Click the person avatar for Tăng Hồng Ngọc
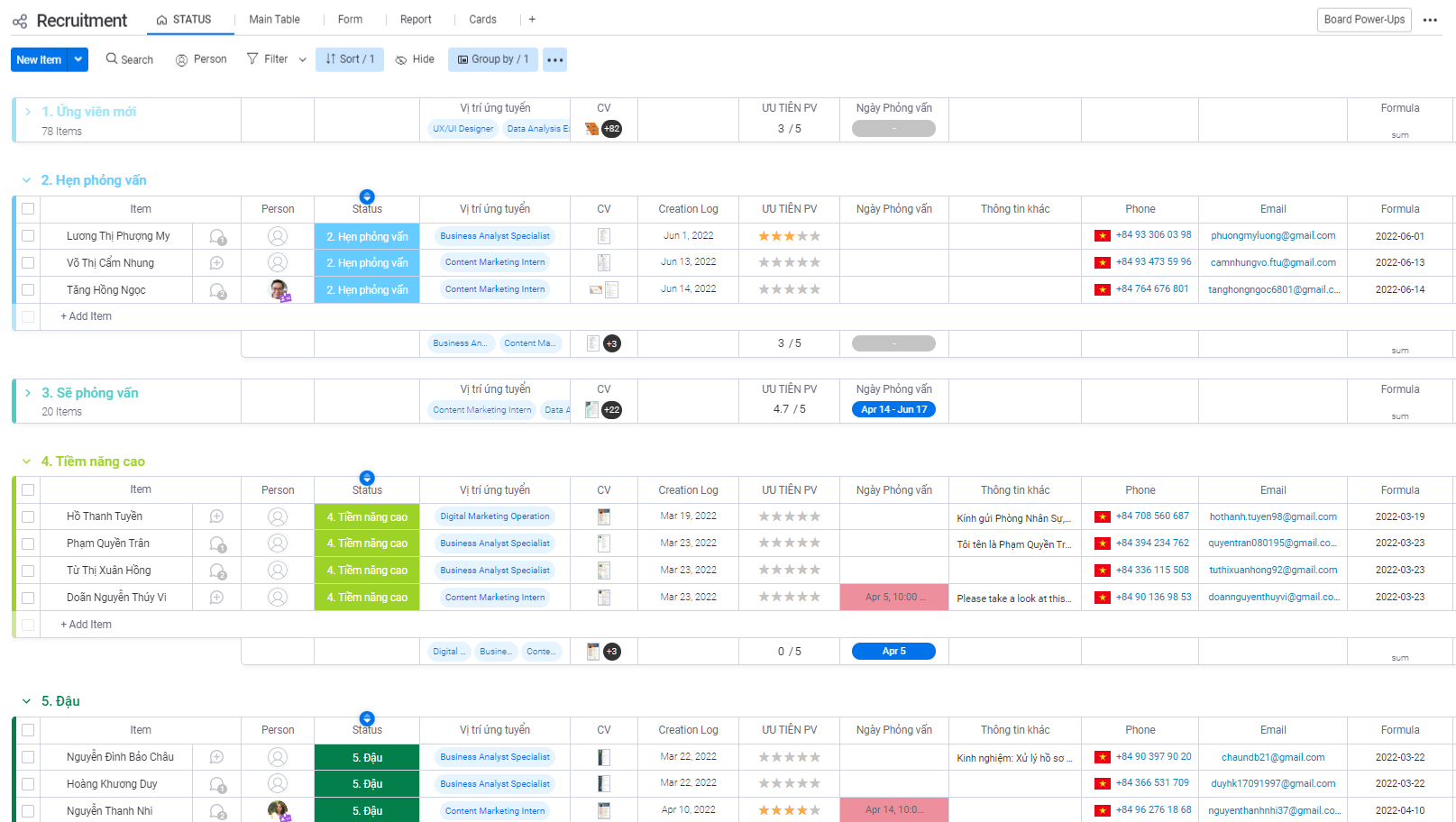Image resolution: width=1456 pixels, height=822 pixels. point(279,290)
